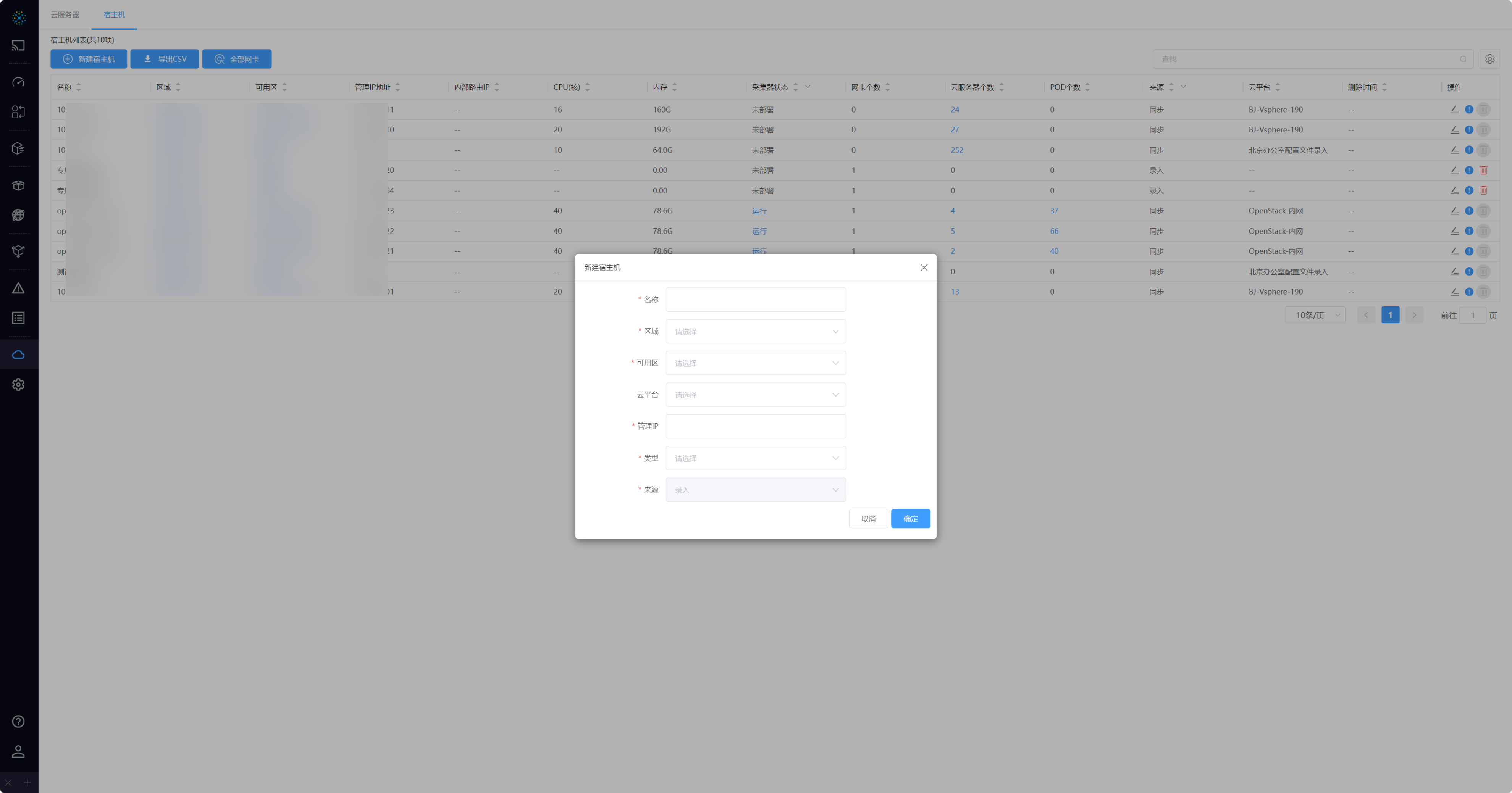This screenshot has height=793, width=1512.
Task: Open the 云平台 select dropdown
Action: (x=755, y=395)
